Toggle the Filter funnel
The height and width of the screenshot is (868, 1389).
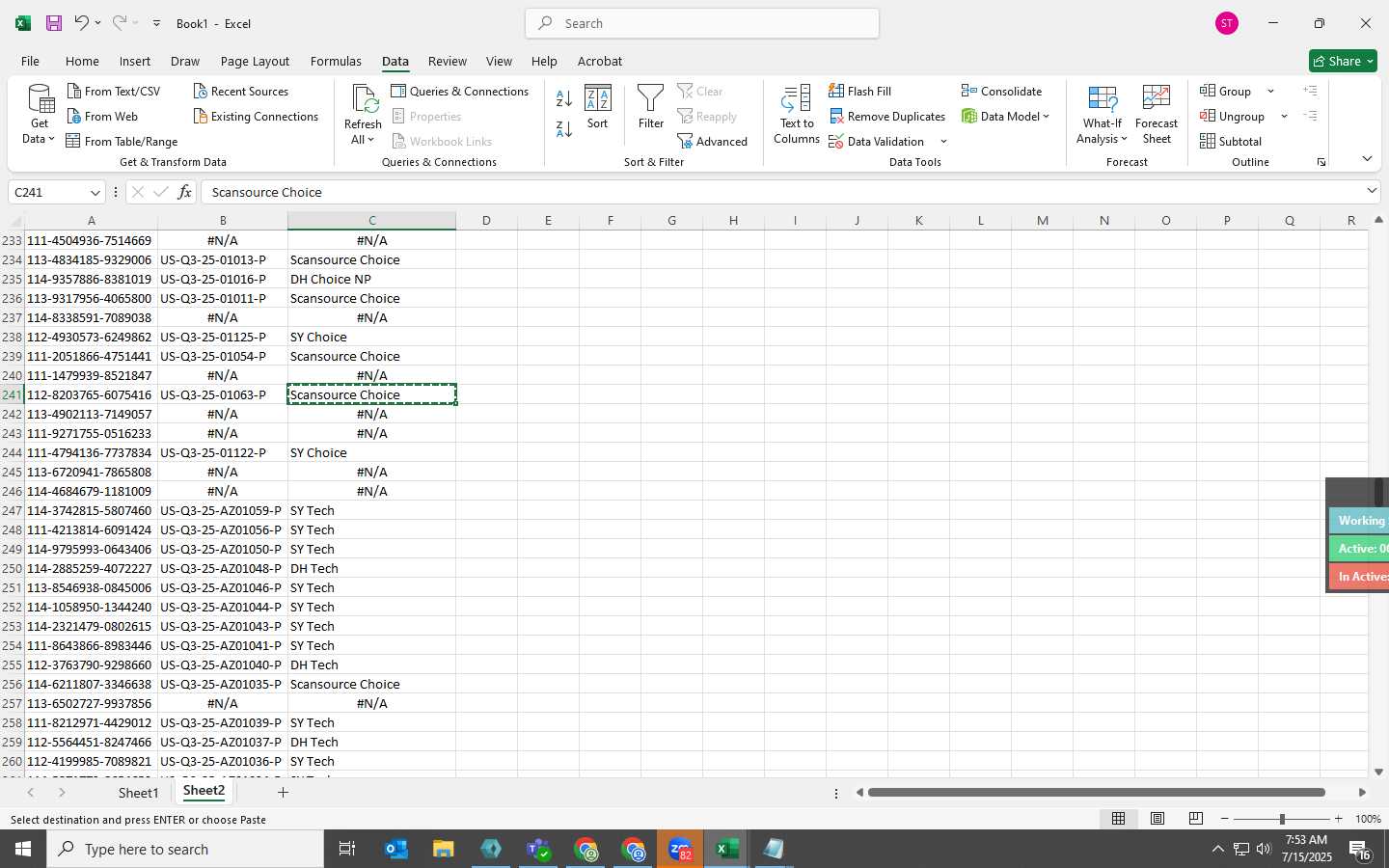click(651, 106)
